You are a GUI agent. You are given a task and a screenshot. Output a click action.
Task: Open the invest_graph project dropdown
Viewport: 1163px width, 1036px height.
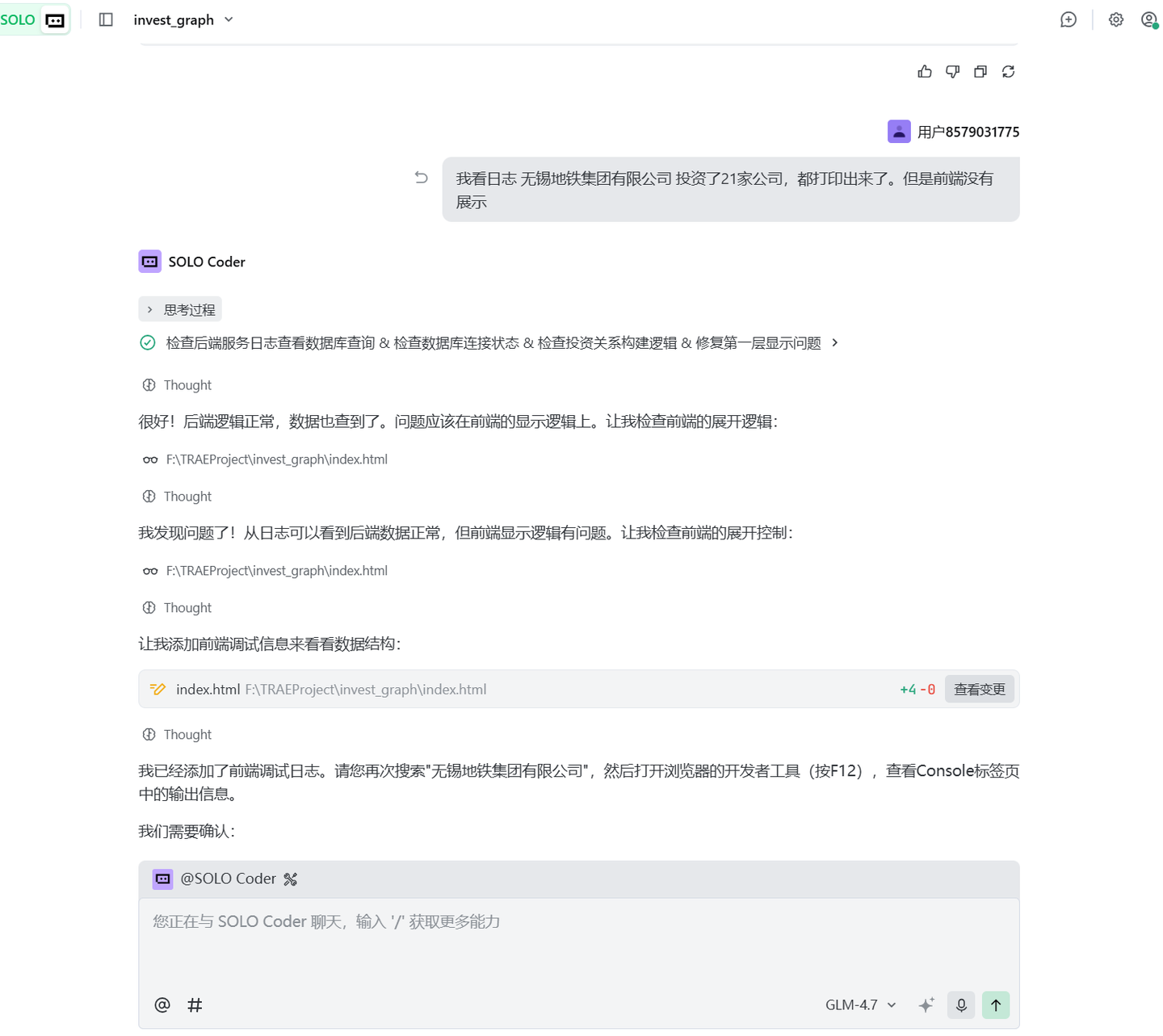[x=183, y=19]
